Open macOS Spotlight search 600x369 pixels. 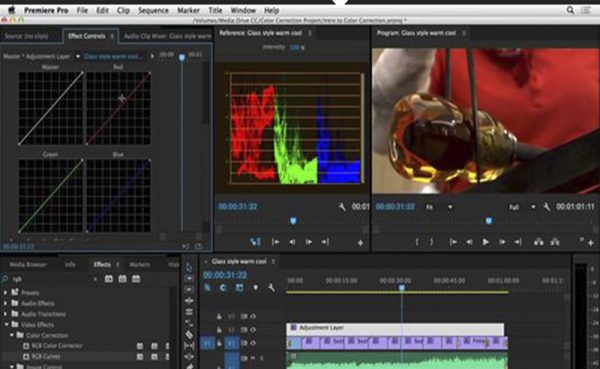[570, 10]
